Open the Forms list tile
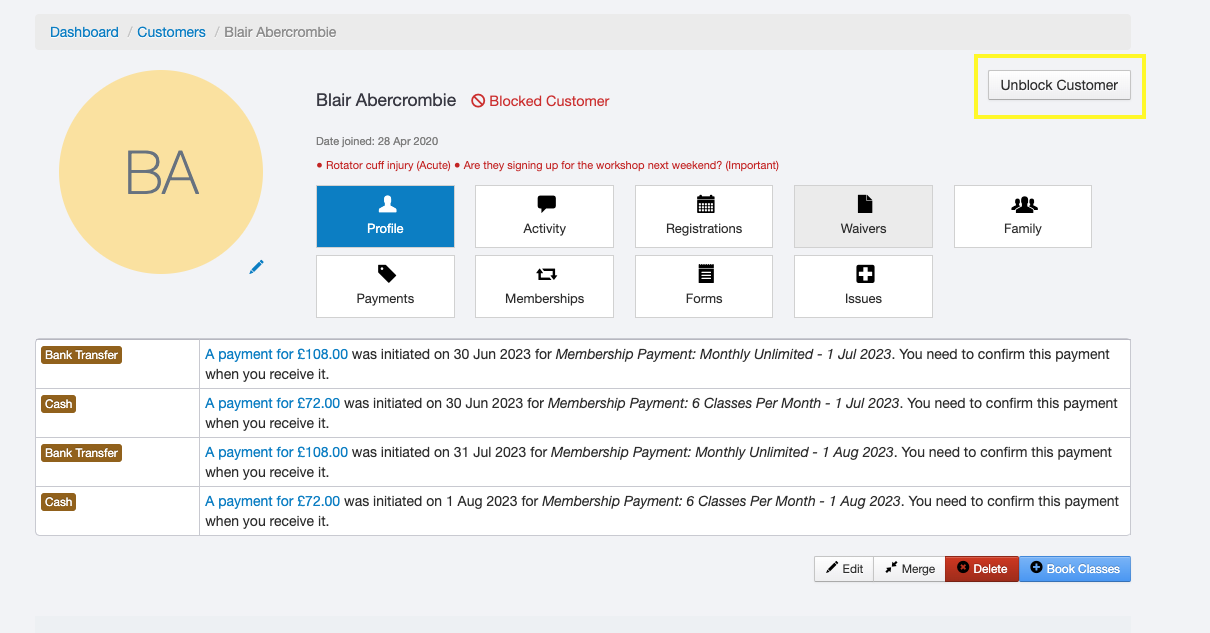The width and height of the screenshot is (1210, 633). (x=704, y=286)
